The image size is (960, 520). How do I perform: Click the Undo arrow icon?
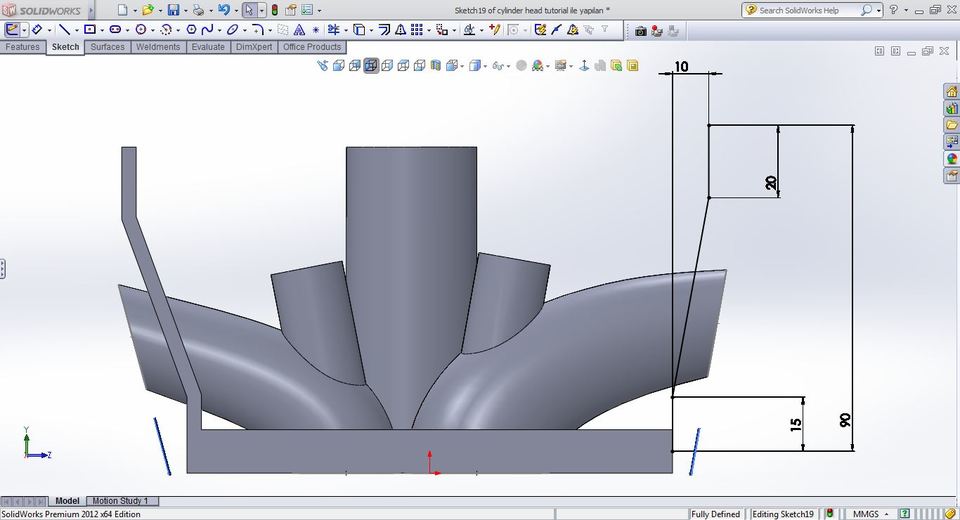pos(223,10)
